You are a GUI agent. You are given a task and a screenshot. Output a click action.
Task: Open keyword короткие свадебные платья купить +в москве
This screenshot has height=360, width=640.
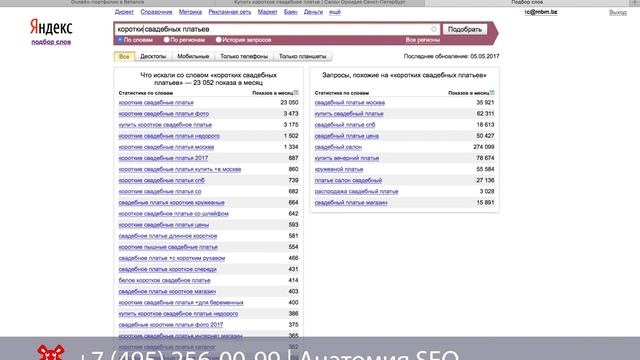pos(180,169)
